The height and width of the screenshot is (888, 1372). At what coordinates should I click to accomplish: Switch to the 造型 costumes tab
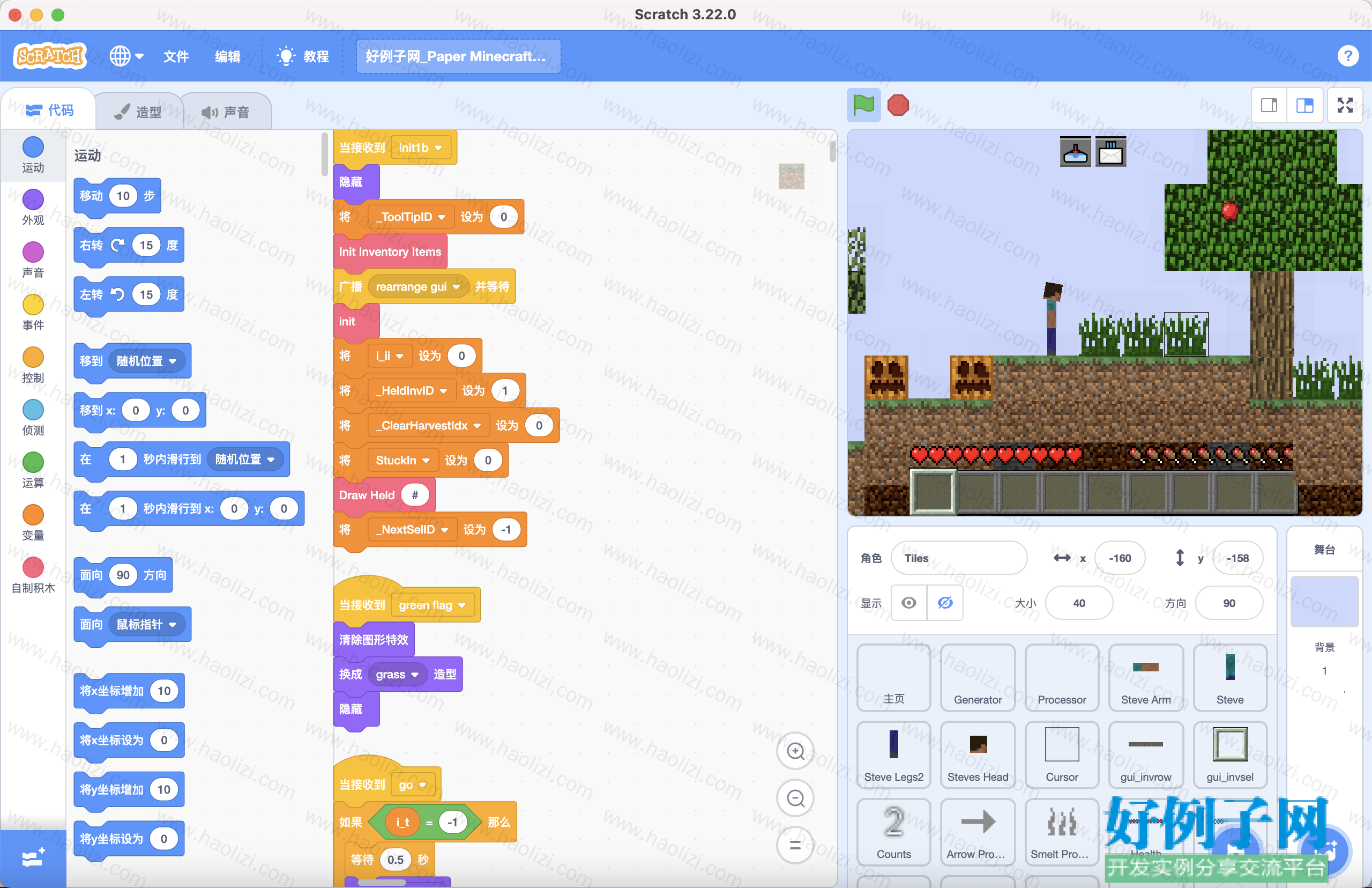(138, 112)
